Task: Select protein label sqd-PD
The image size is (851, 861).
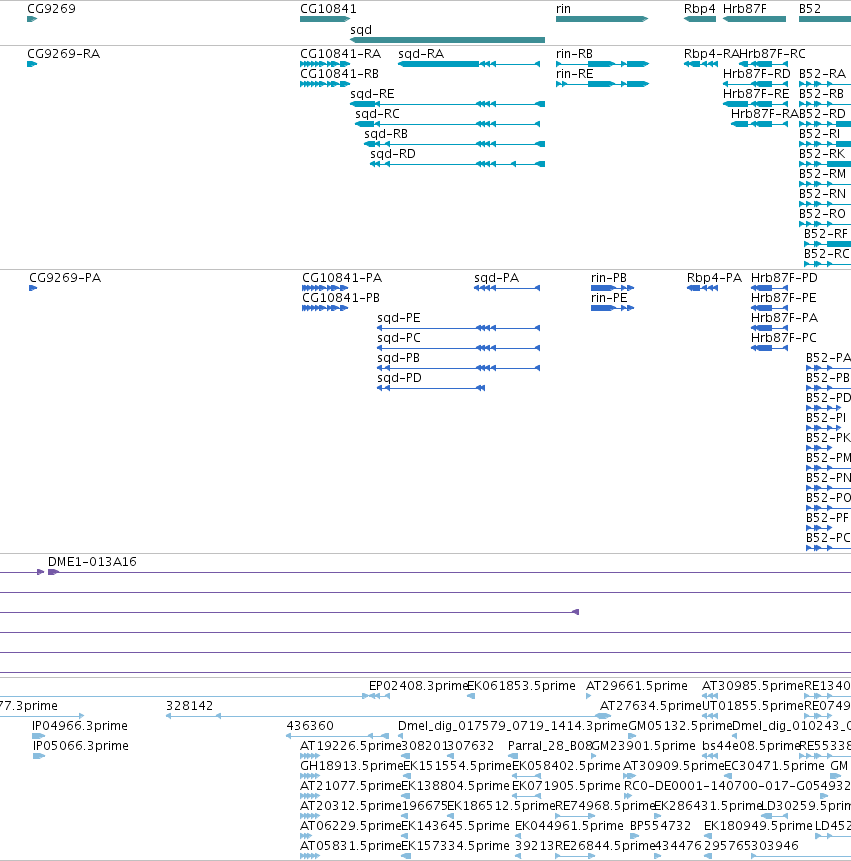Action: point(400,378)
